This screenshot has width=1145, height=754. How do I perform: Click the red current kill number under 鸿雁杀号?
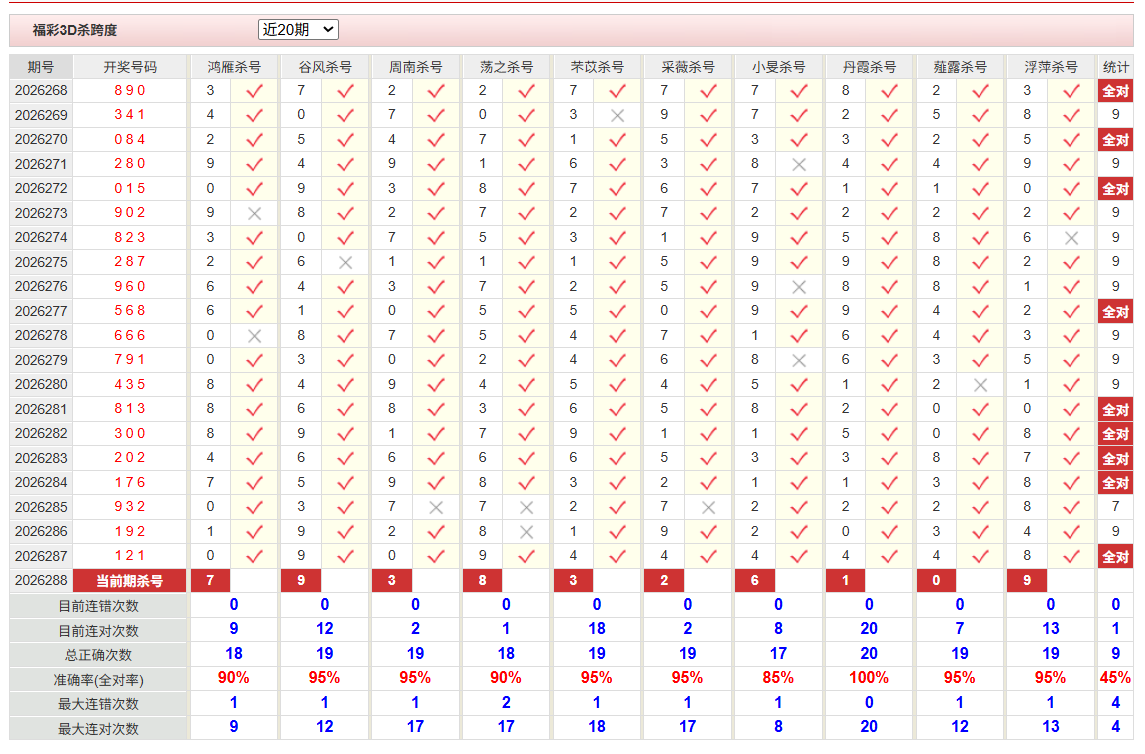[210, 581]
